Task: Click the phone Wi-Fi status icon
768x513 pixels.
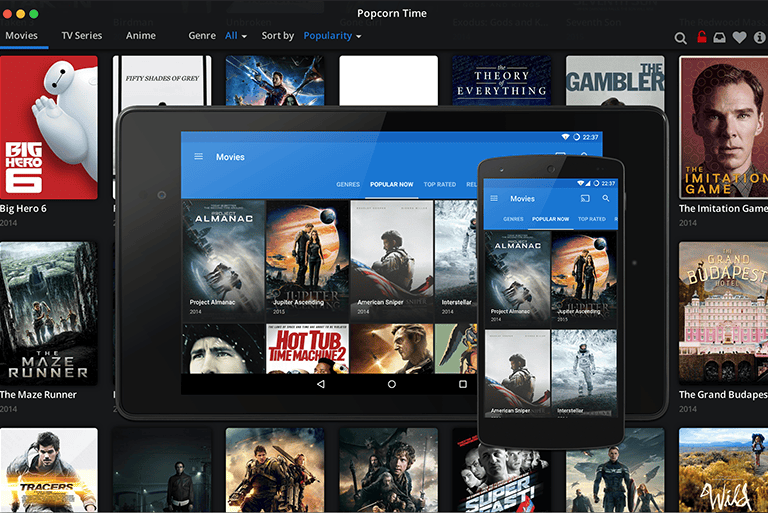Action: (580, 183)
